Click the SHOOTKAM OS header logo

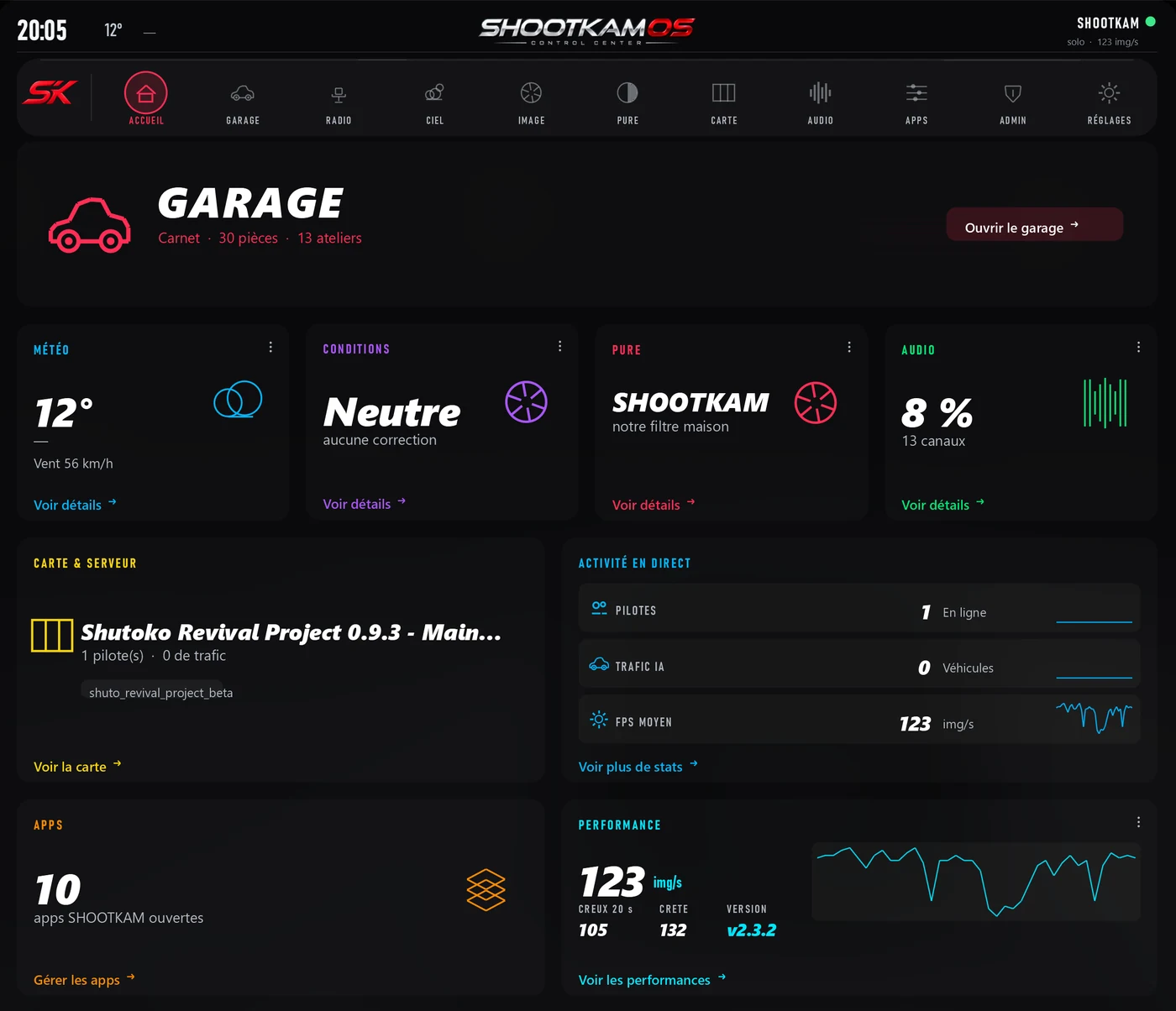587,30
